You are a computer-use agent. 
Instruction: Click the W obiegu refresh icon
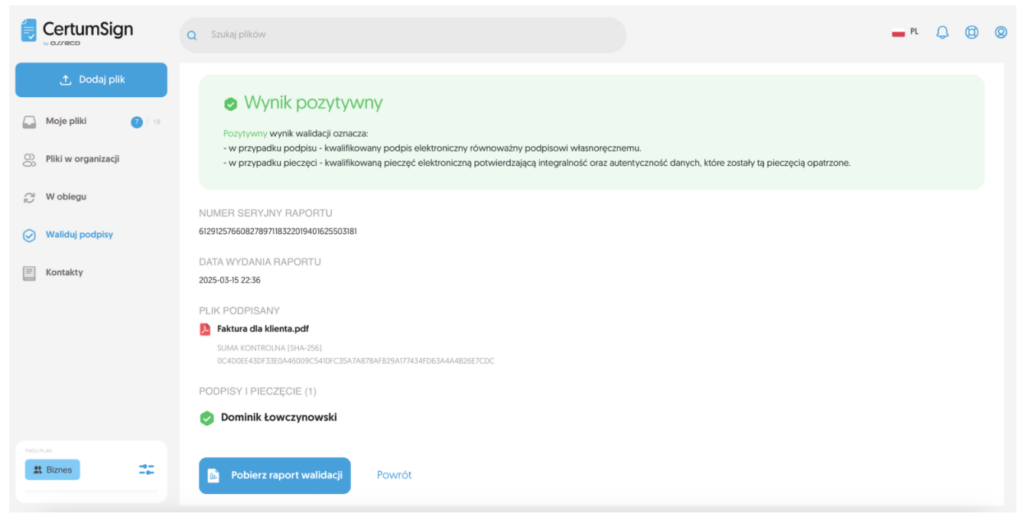(29, 197)
